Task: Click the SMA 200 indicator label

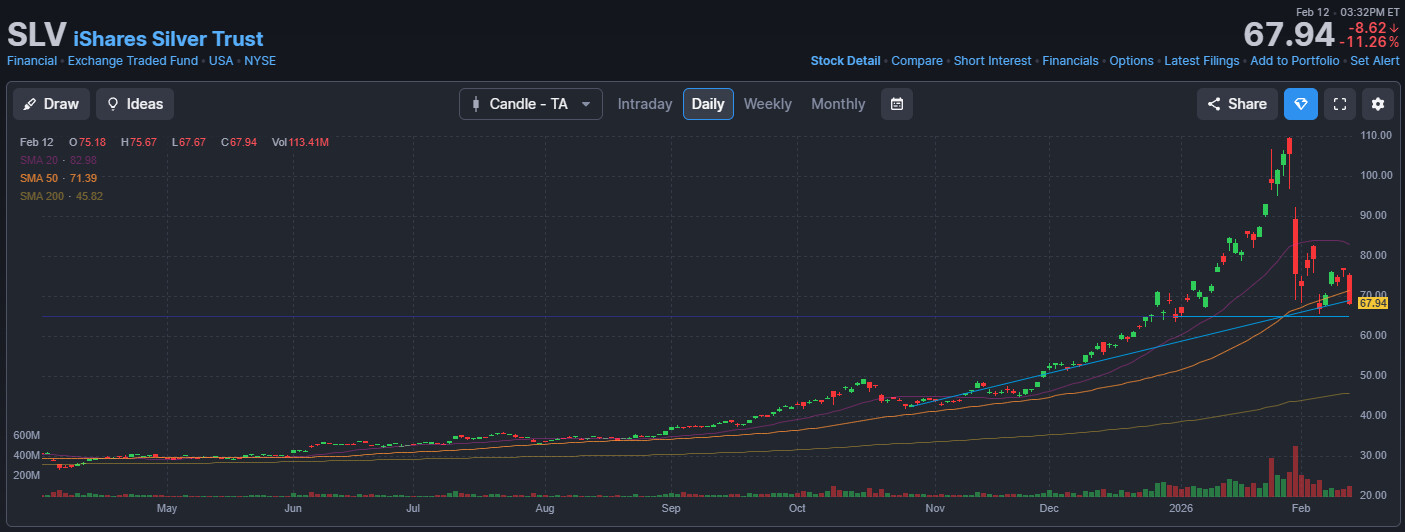Action: click(61, 196)
